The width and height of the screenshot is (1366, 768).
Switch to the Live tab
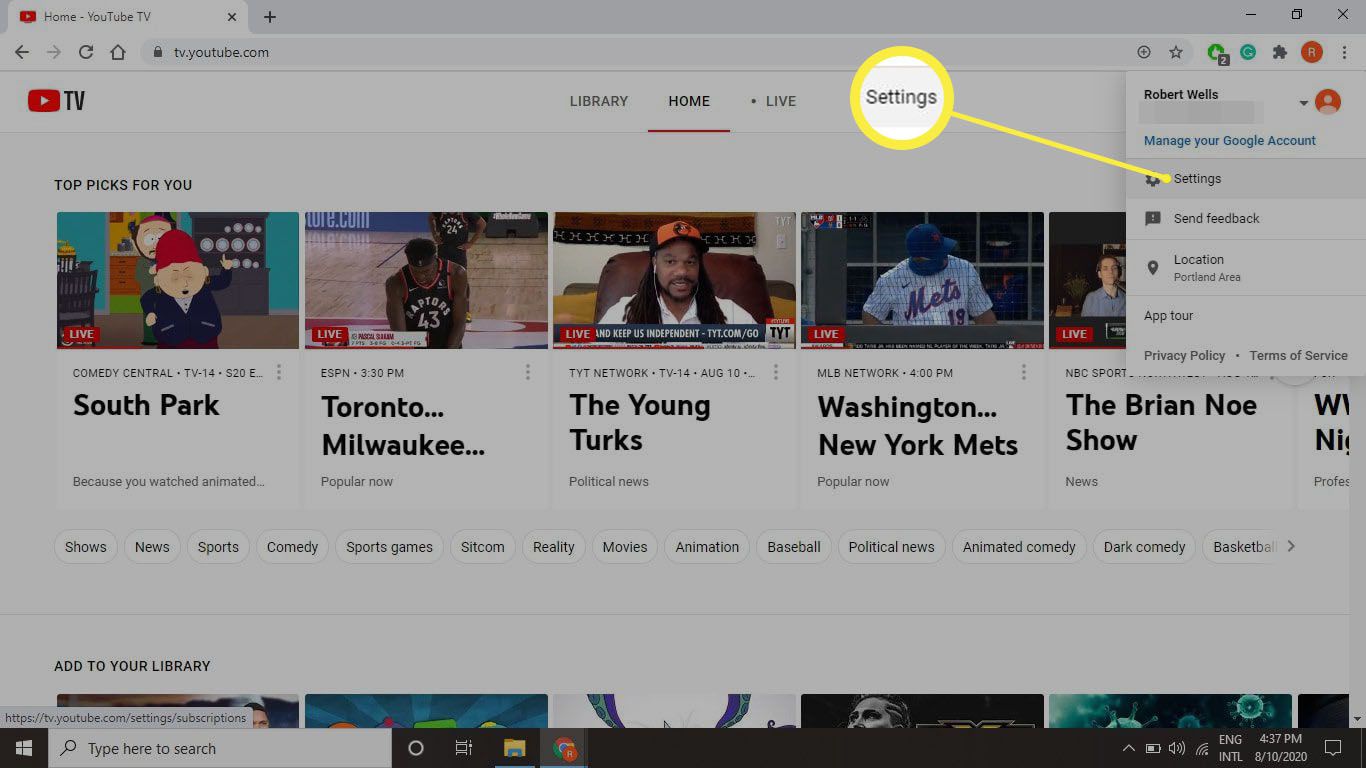tap(773, 101)
